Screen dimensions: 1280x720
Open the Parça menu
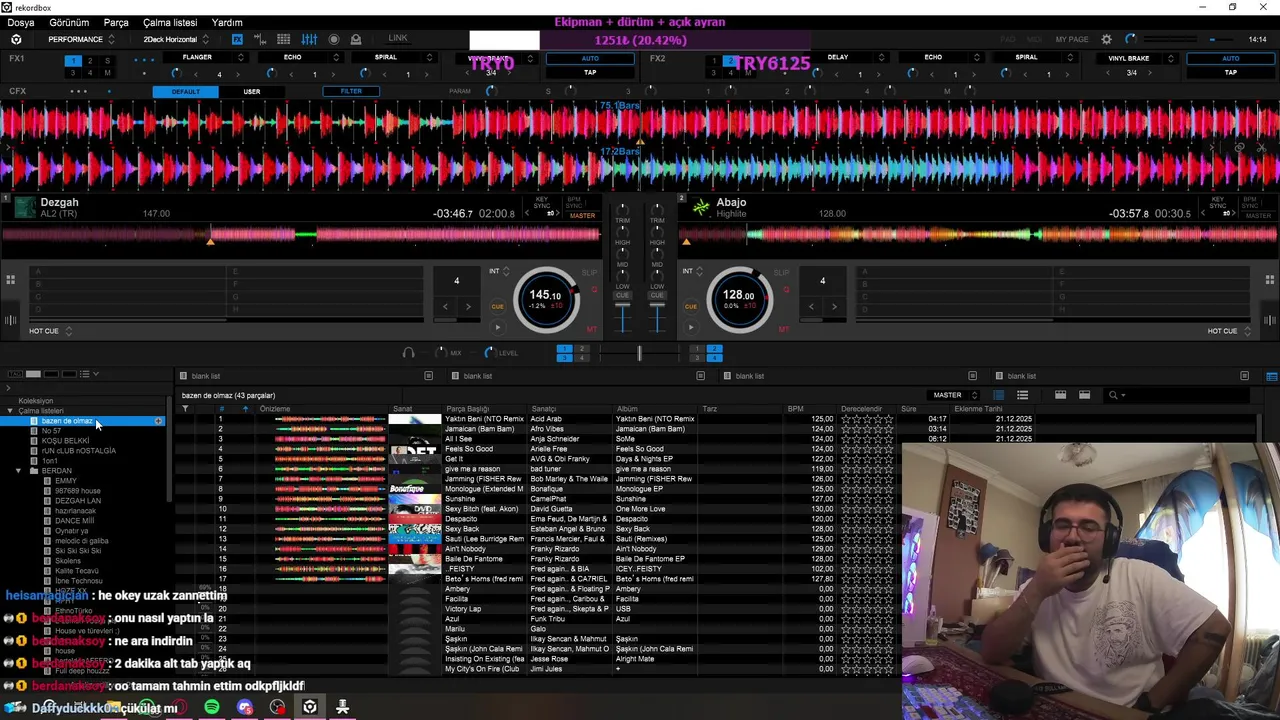tap(116, 22)
